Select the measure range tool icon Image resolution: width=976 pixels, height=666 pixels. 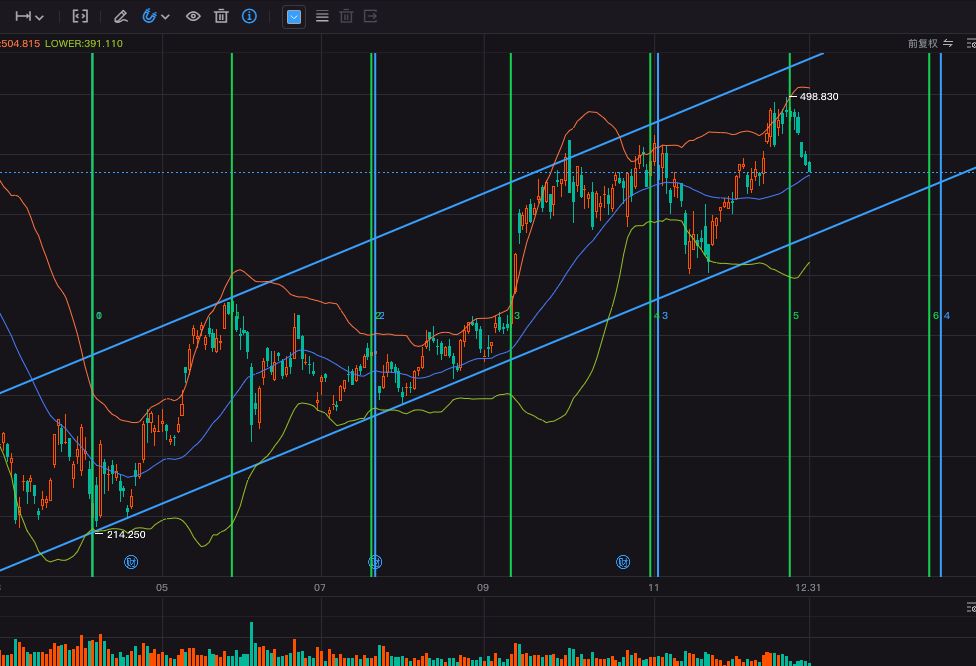pyautogui.click(x=23, y=16)
